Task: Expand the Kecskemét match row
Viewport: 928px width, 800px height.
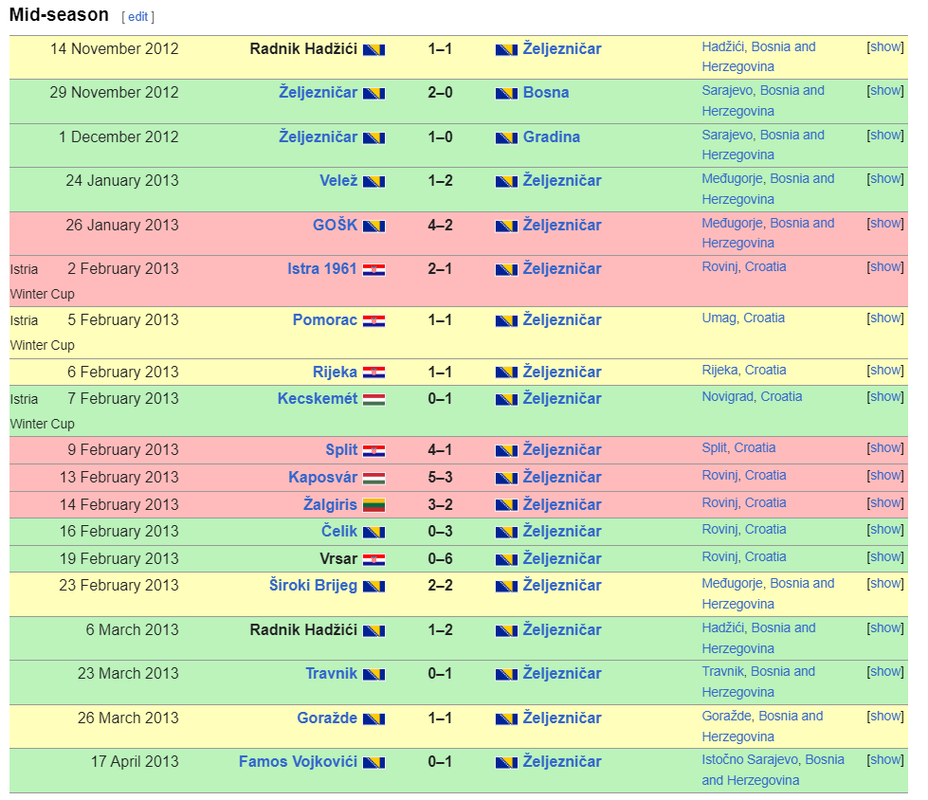Action: tap(885, 397)
